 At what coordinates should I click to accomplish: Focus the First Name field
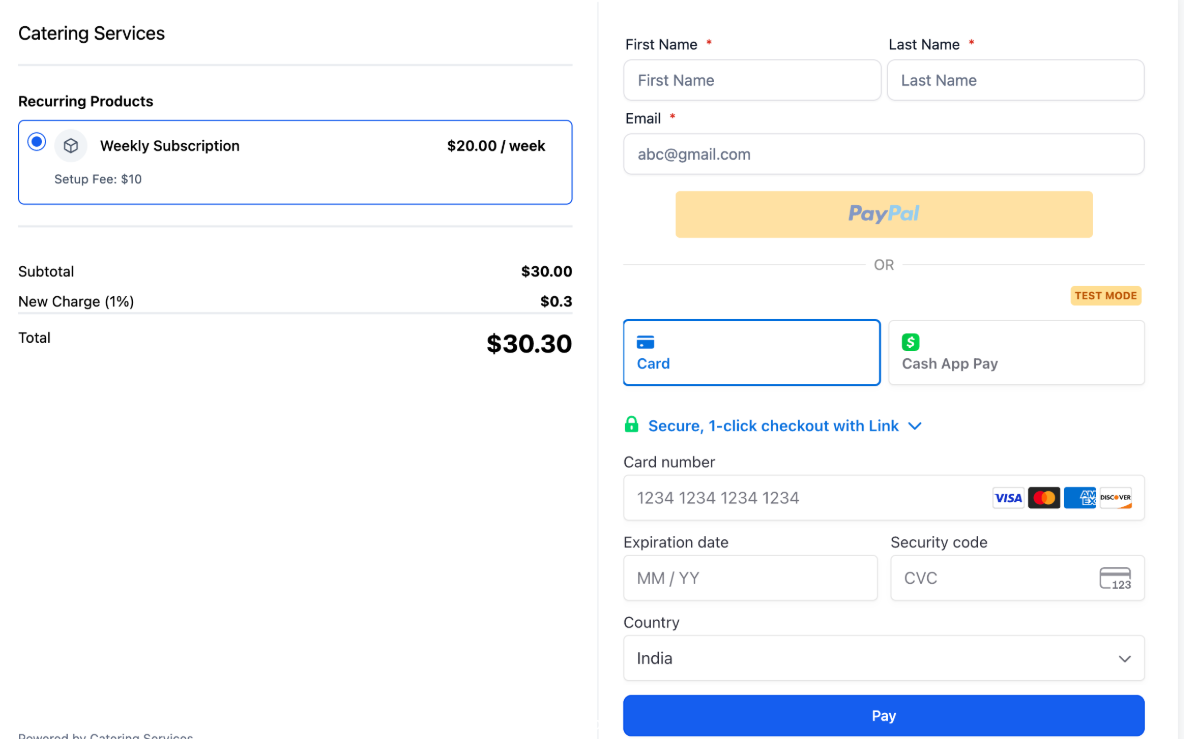(x=752, y=80)
